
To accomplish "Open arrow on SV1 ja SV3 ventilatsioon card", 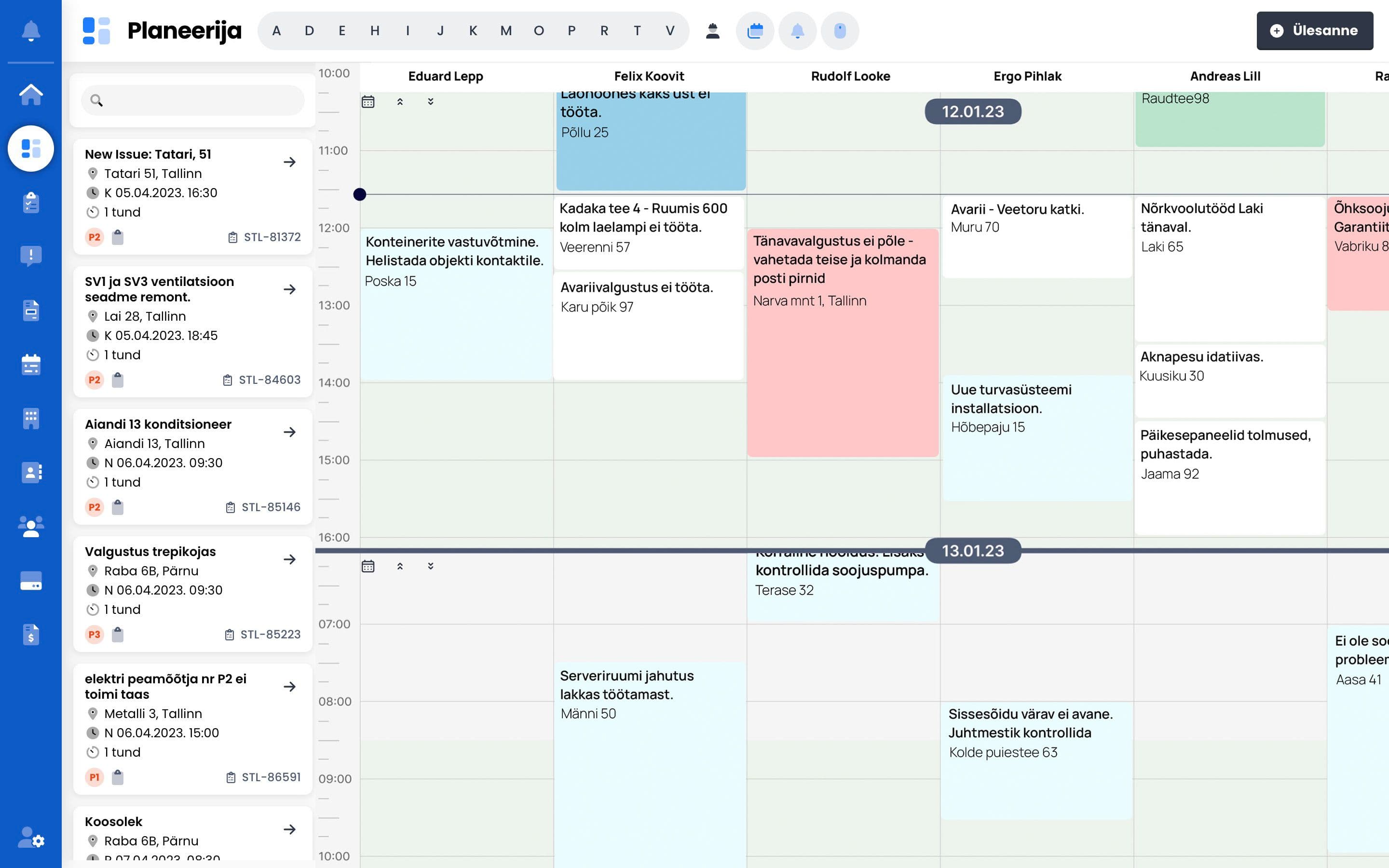I will [290, 289].
